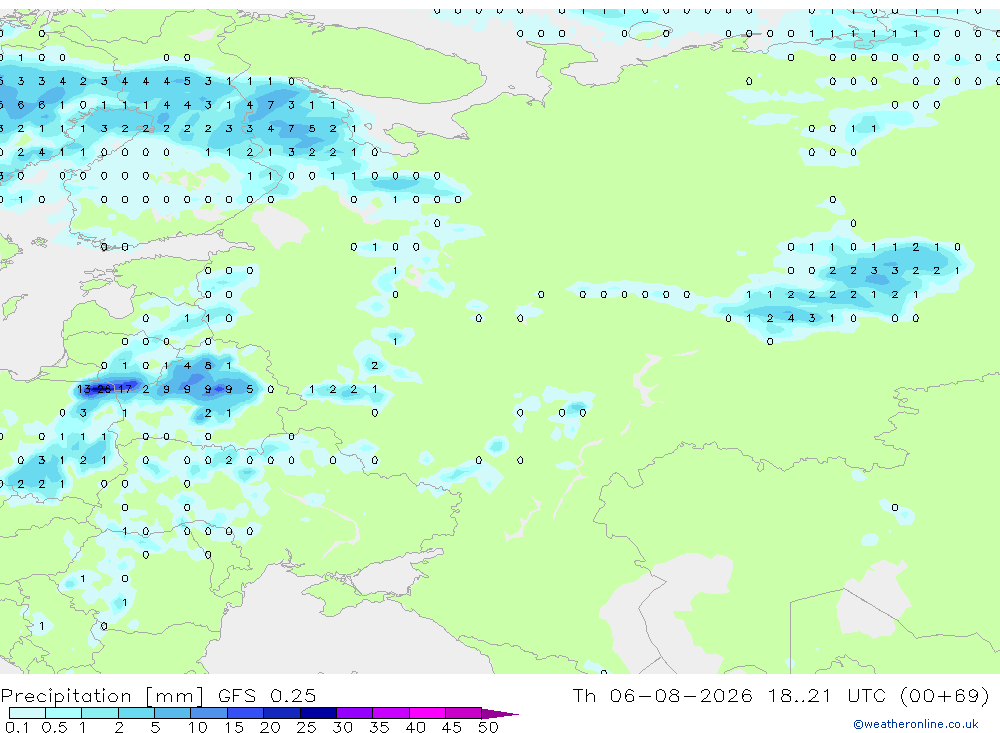Click the 45–50 mm legend swatch
This screenshot has width=1000, height=733.
pyautogui.click(x=464, y=713)
